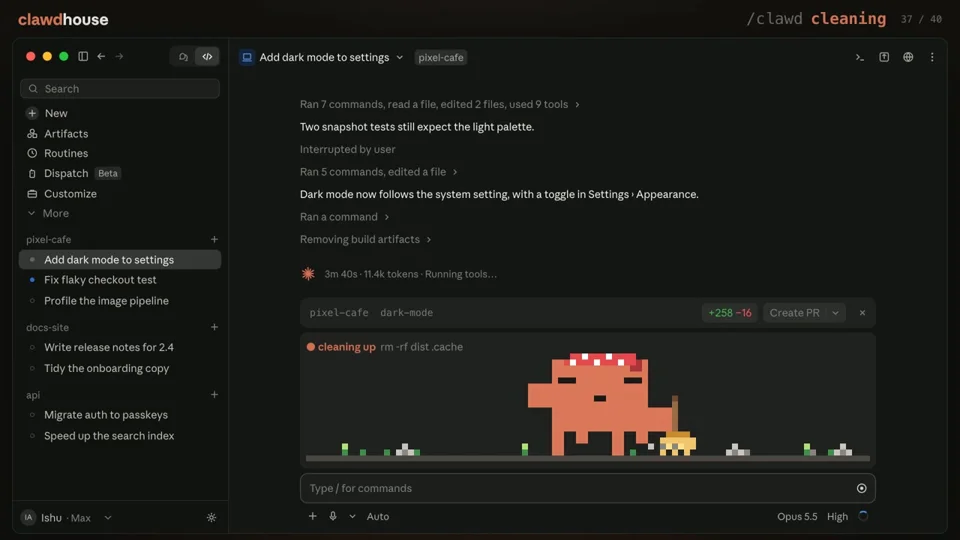Add a session to api
The width and height of the screenshot is (960, 540).
click(214, 395)
